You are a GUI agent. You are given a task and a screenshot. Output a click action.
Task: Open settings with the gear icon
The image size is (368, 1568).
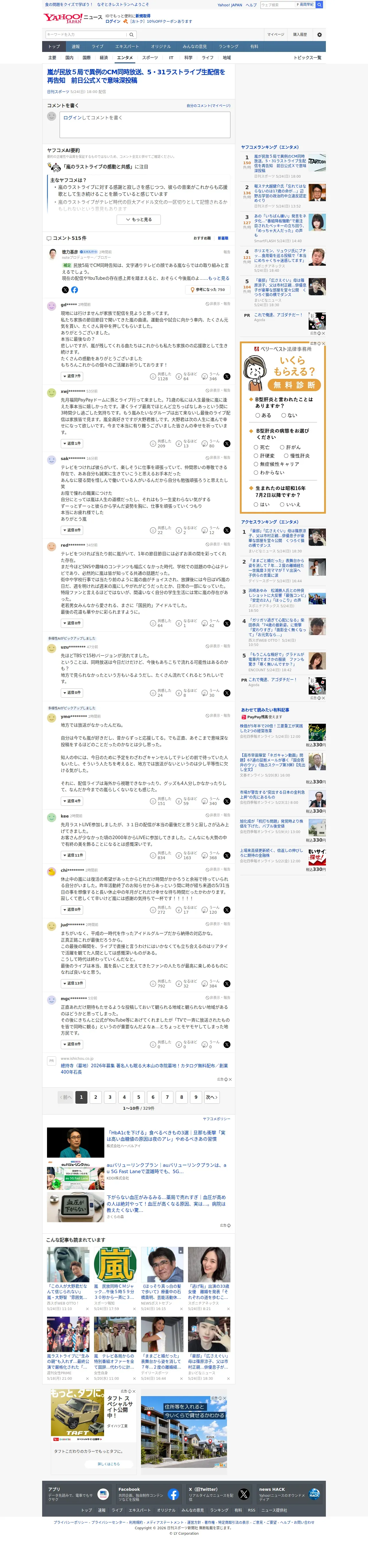[319, 35]
